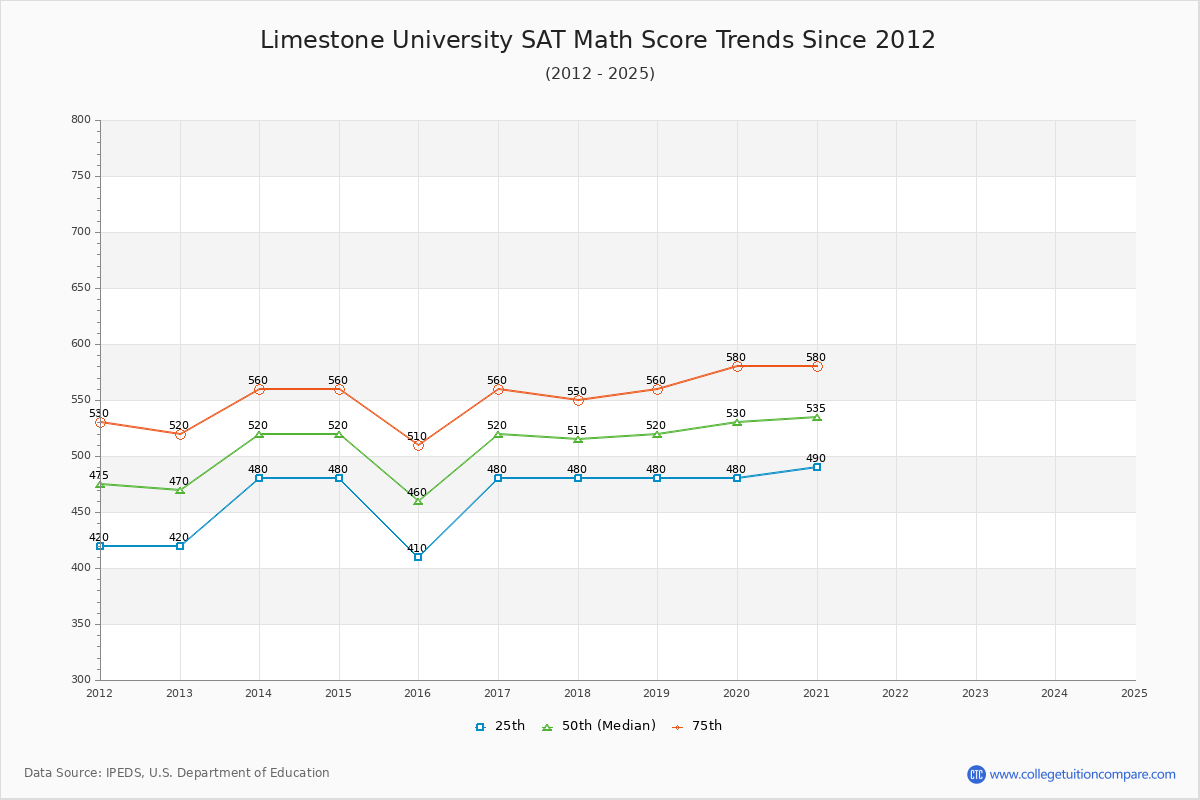Click the subtitle (2012 - 2025)

(600, 73)
